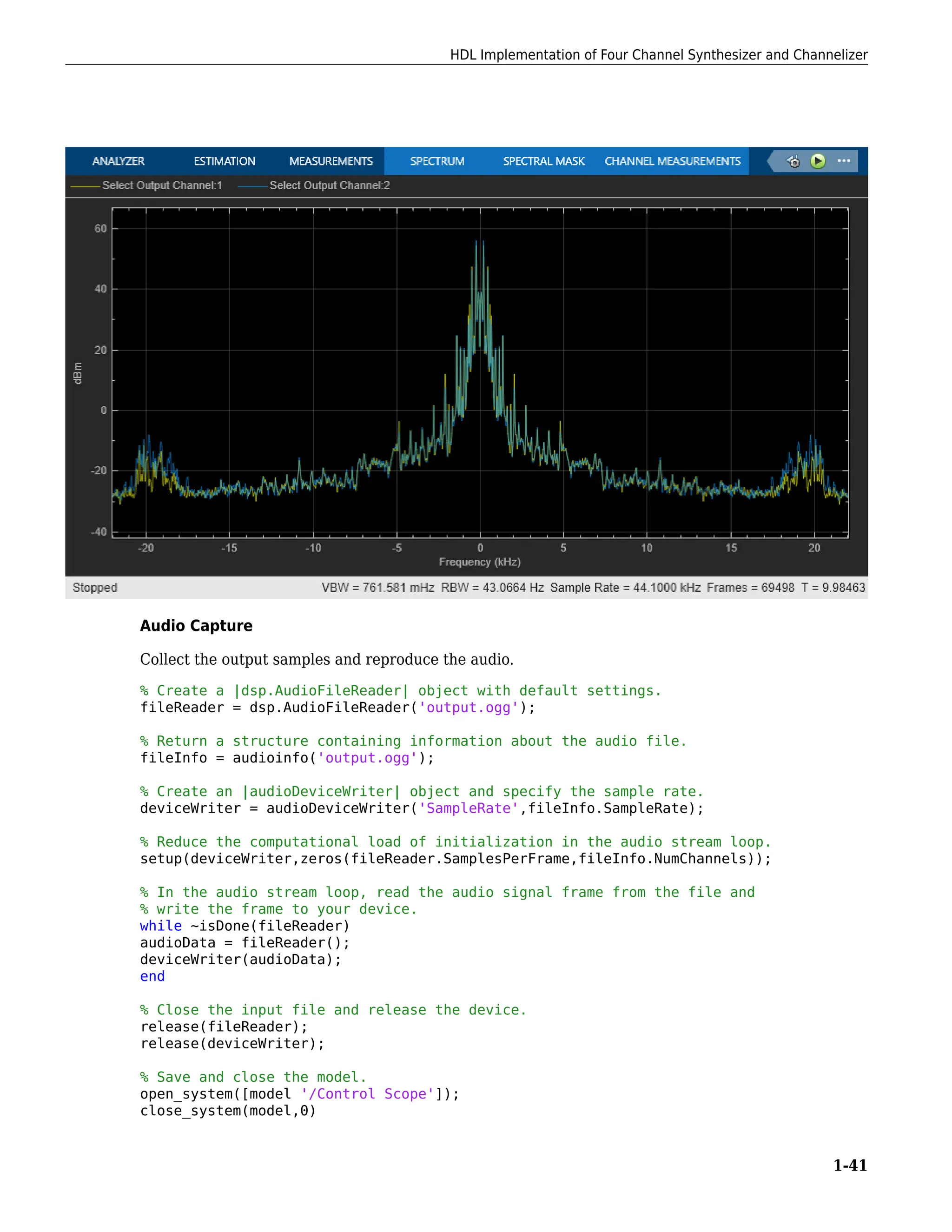This screenshot has height=1232, width=952.
Task: Click the 'output.ogg' string in fileReader line
Action: 468,708
